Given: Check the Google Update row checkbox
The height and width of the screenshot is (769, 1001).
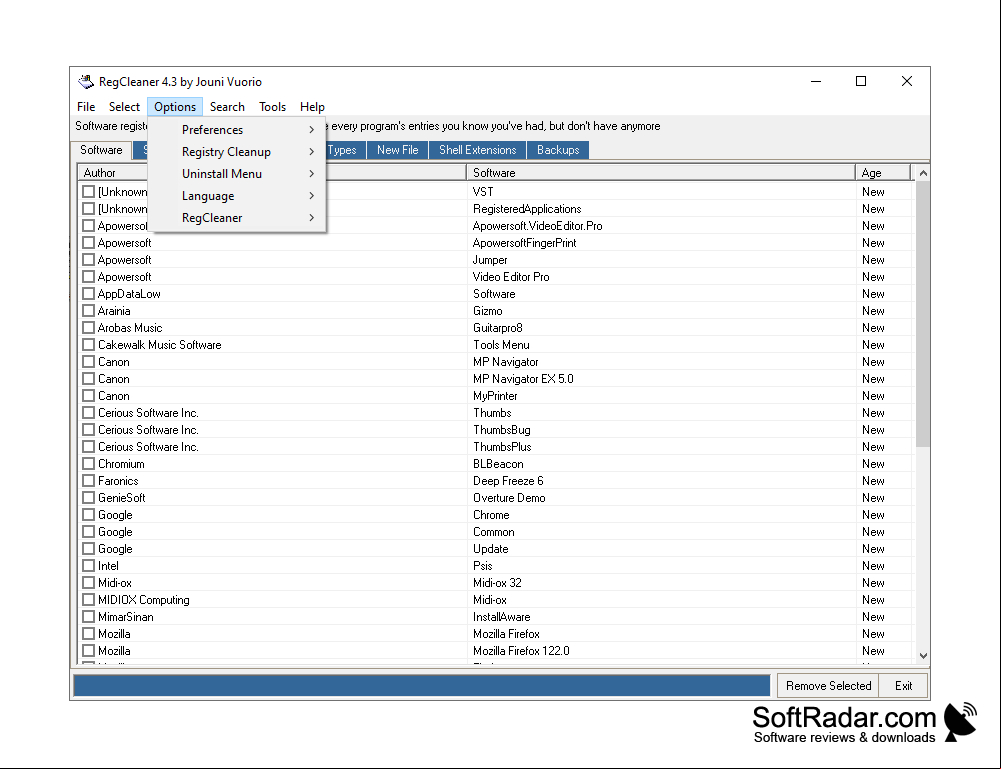Looking at the screenshot, I should click(89, 549).
